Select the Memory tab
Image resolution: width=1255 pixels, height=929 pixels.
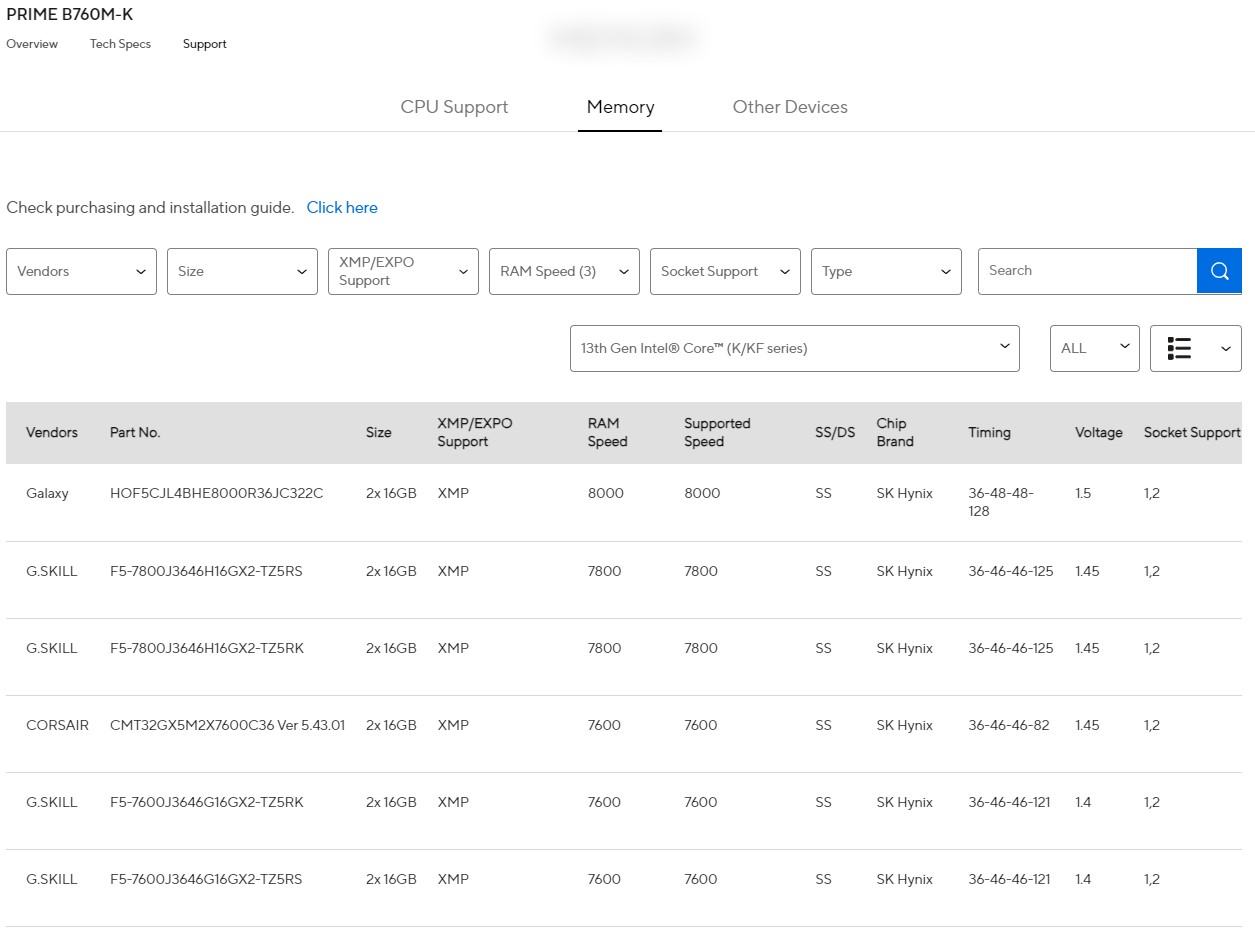click(x=620, y=107)
